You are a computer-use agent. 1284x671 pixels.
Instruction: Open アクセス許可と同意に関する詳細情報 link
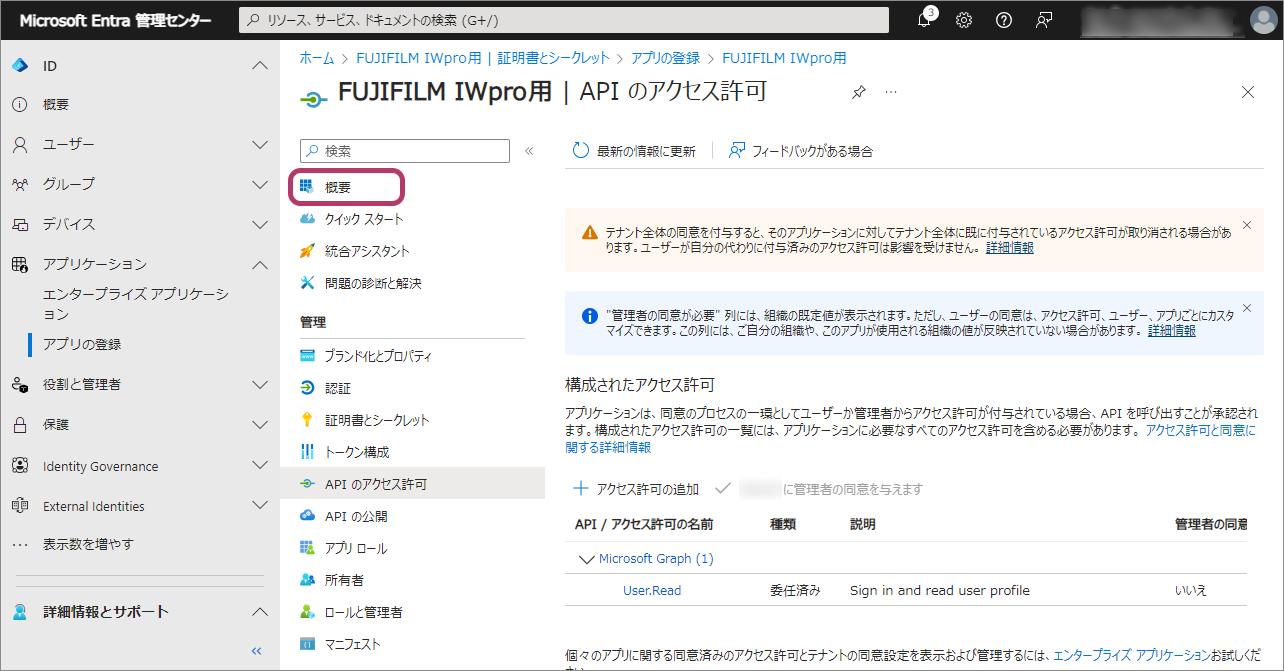point(910,439)
